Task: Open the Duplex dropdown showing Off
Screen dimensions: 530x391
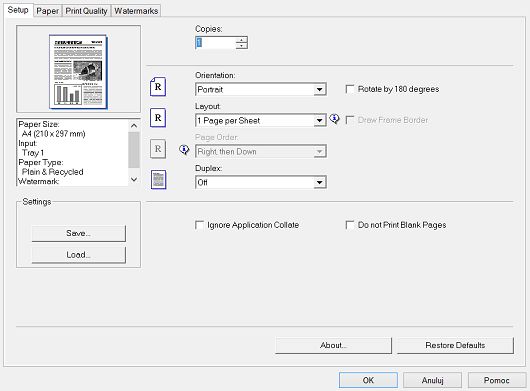Action: point(261,182)
